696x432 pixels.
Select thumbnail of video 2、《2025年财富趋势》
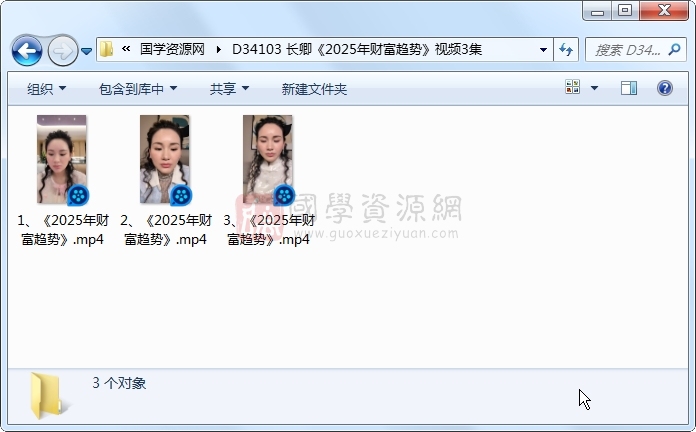click(165, 160)
